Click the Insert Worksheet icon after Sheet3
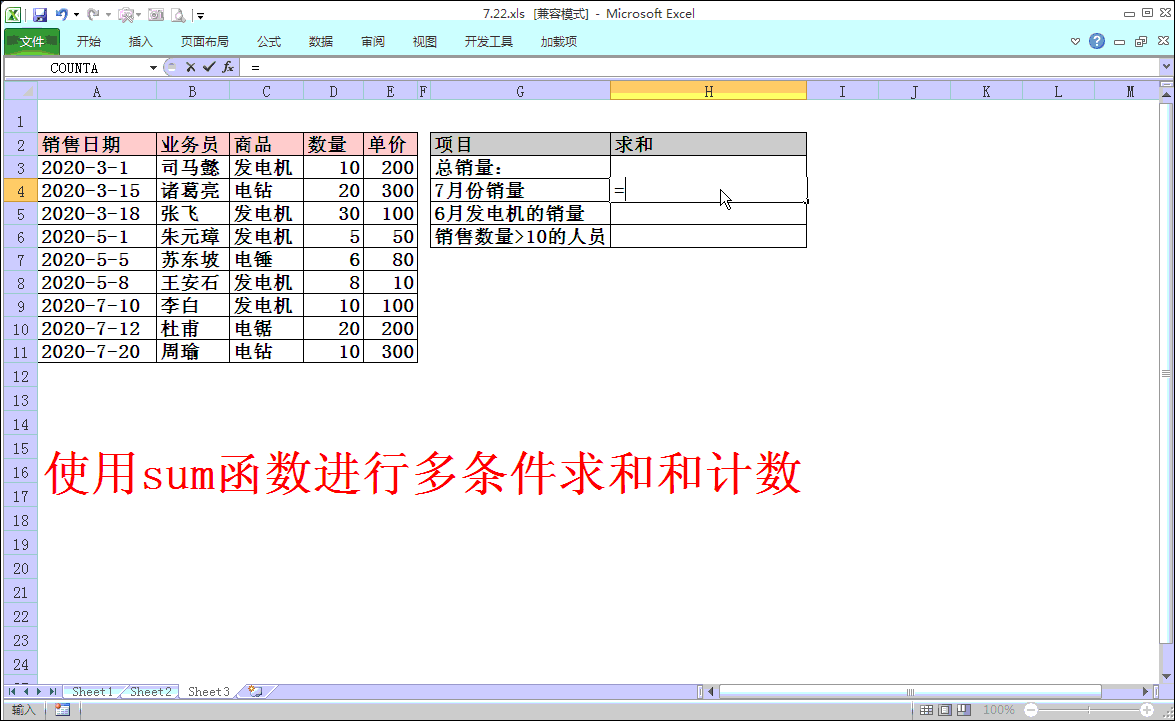 click(x=255, y=692)
